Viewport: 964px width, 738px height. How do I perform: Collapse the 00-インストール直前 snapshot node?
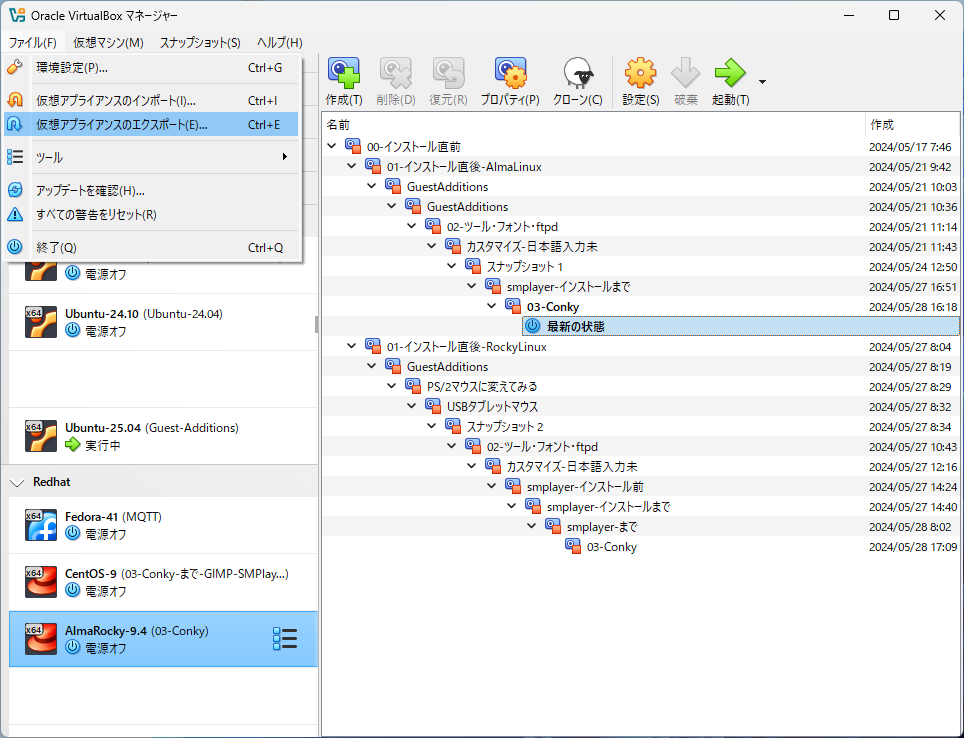coord(332,146)
